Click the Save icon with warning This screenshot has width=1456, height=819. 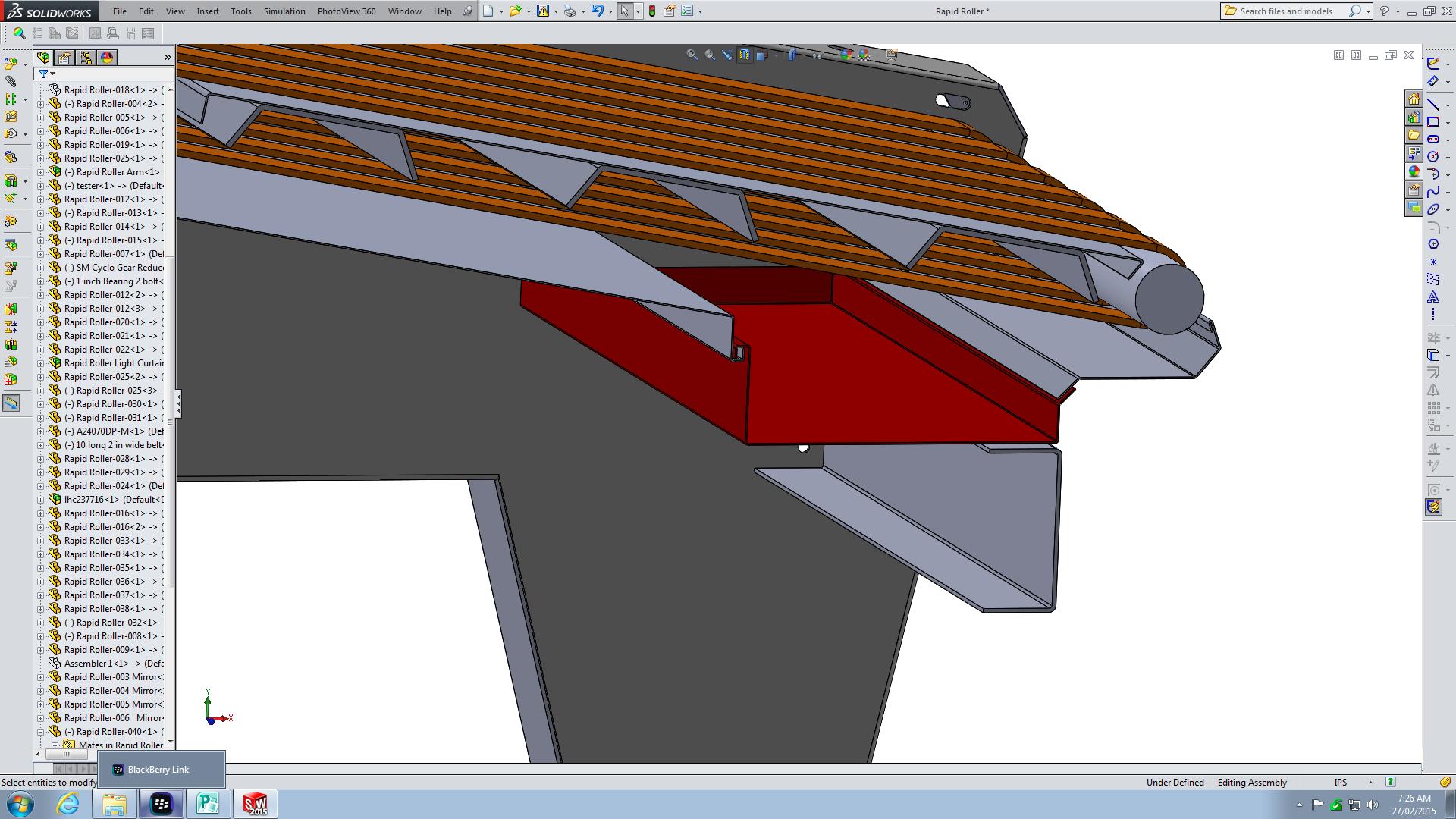(x=543, y=11)
